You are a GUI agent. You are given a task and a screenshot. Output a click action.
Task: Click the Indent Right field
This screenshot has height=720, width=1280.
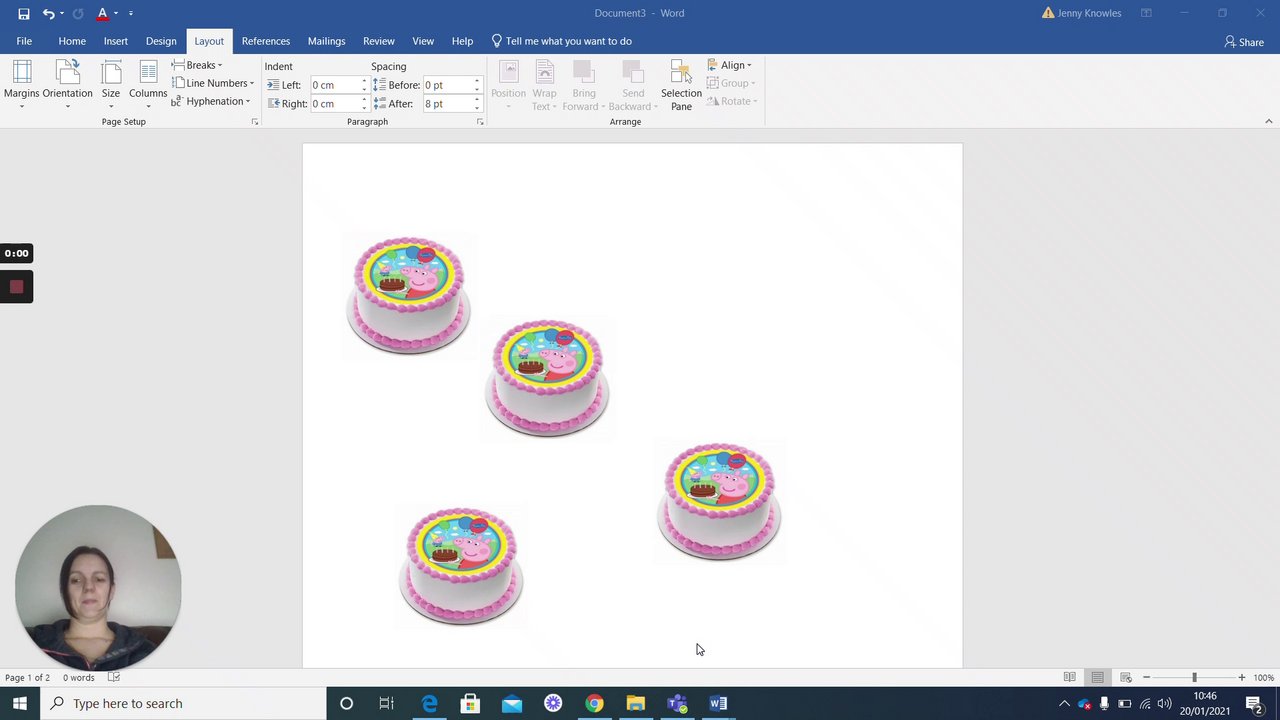pyautogui.click(x=334, y=104)
